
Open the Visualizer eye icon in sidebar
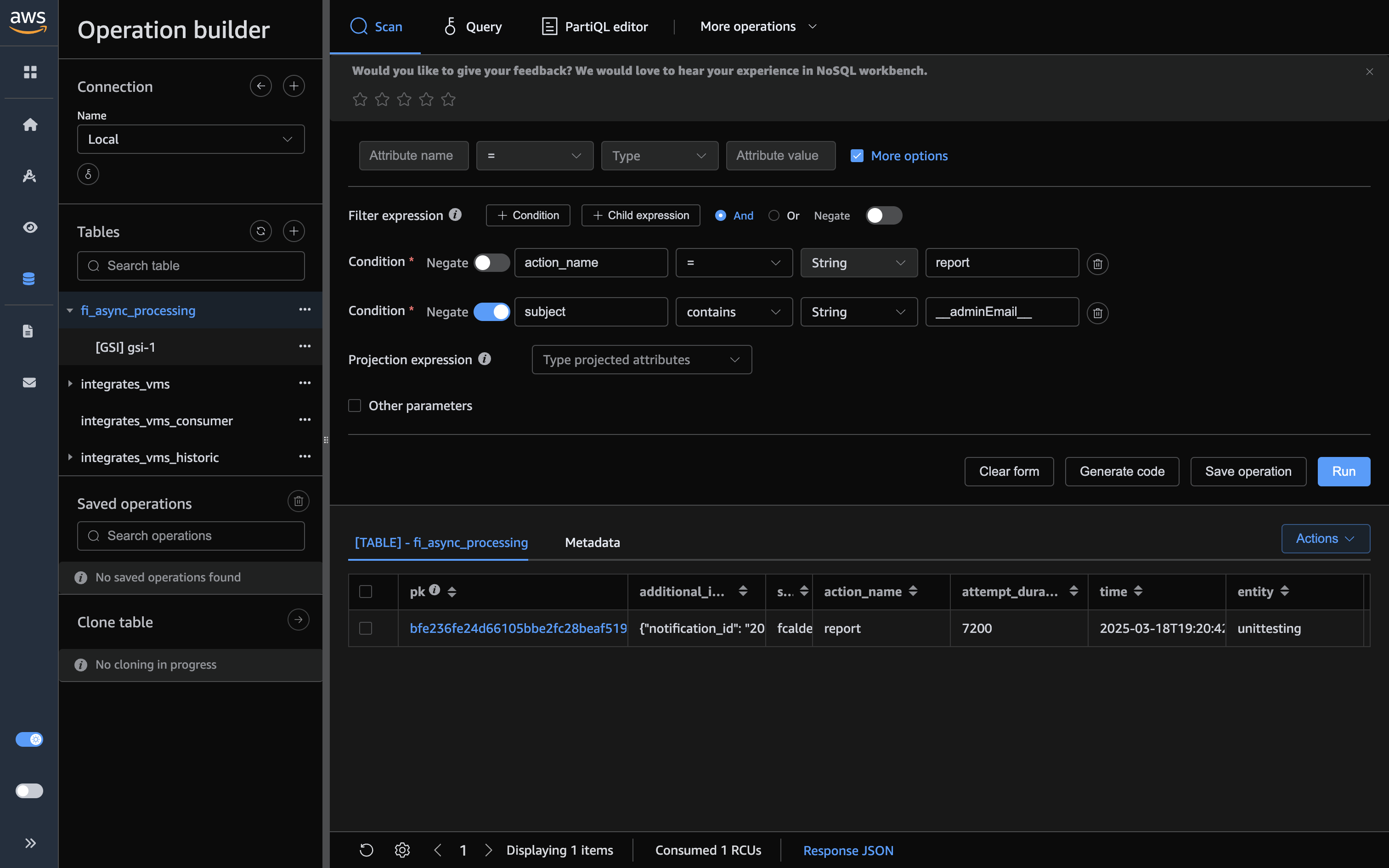click(x=30, y=227)
